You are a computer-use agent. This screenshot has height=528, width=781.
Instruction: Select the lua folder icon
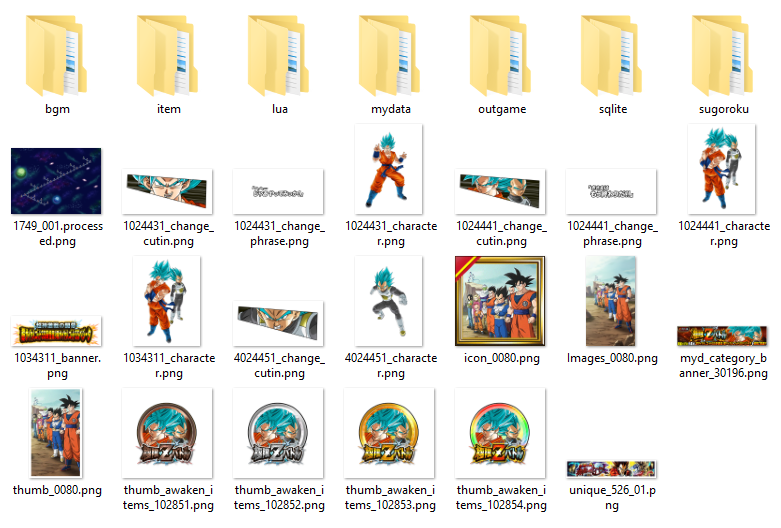click(278, 55)
